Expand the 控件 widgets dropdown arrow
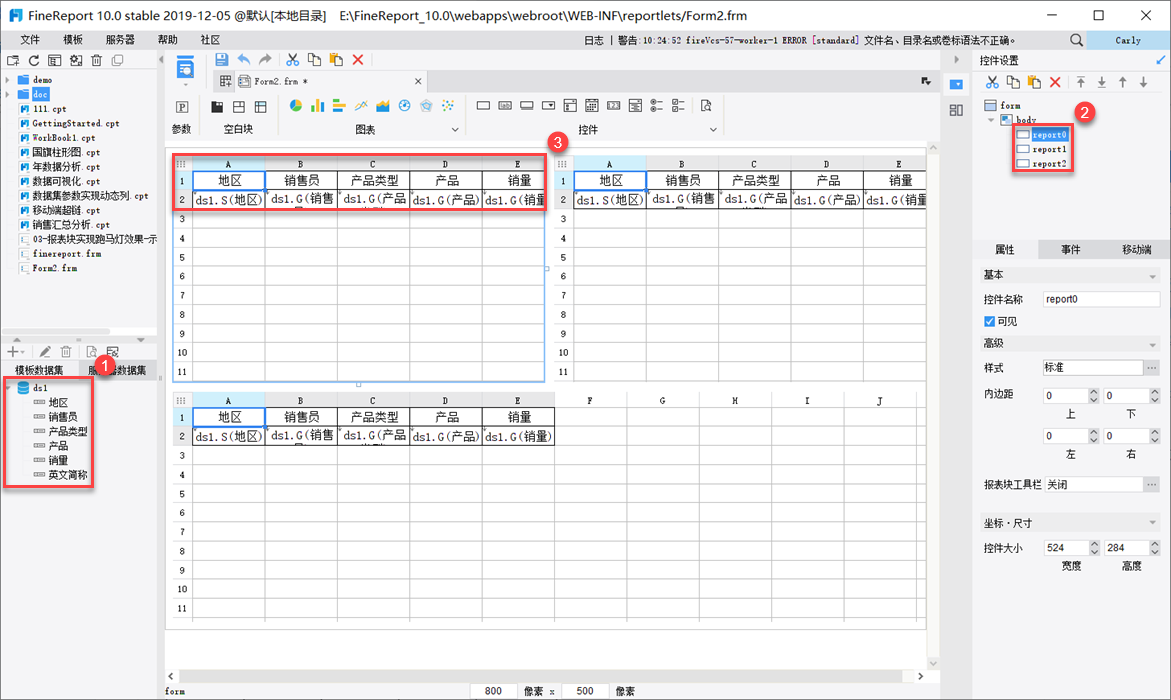 pyautogui.click(x=712, y=129)
